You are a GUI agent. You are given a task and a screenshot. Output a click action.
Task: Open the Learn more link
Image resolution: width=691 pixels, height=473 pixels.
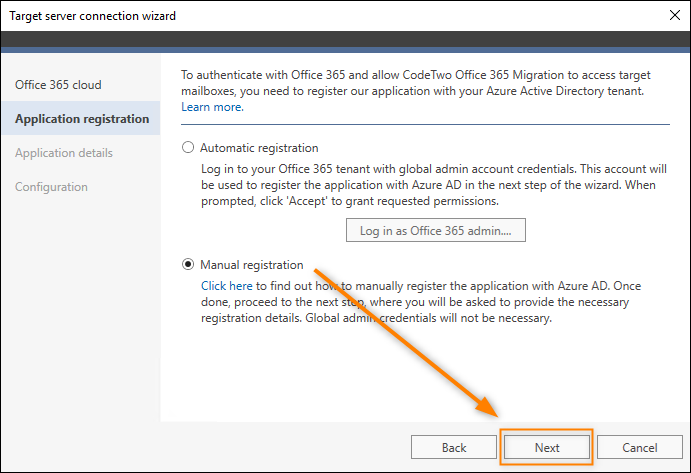point(212,107)
